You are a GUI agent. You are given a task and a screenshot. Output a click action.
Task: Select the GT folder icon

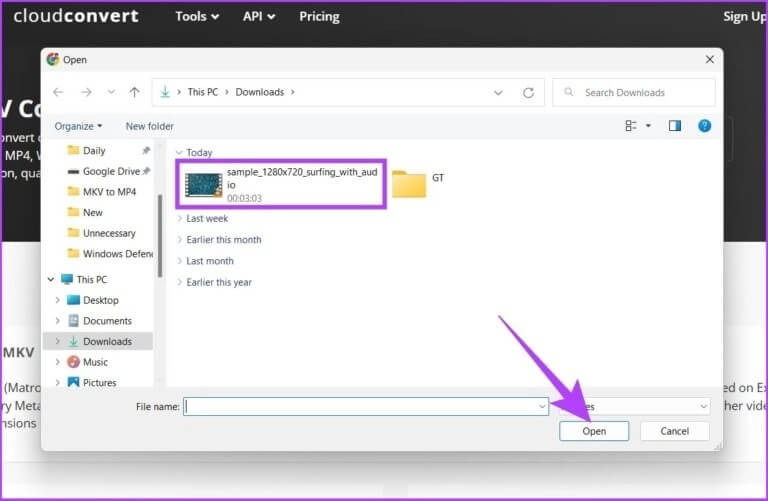click(x=409, y=184)
